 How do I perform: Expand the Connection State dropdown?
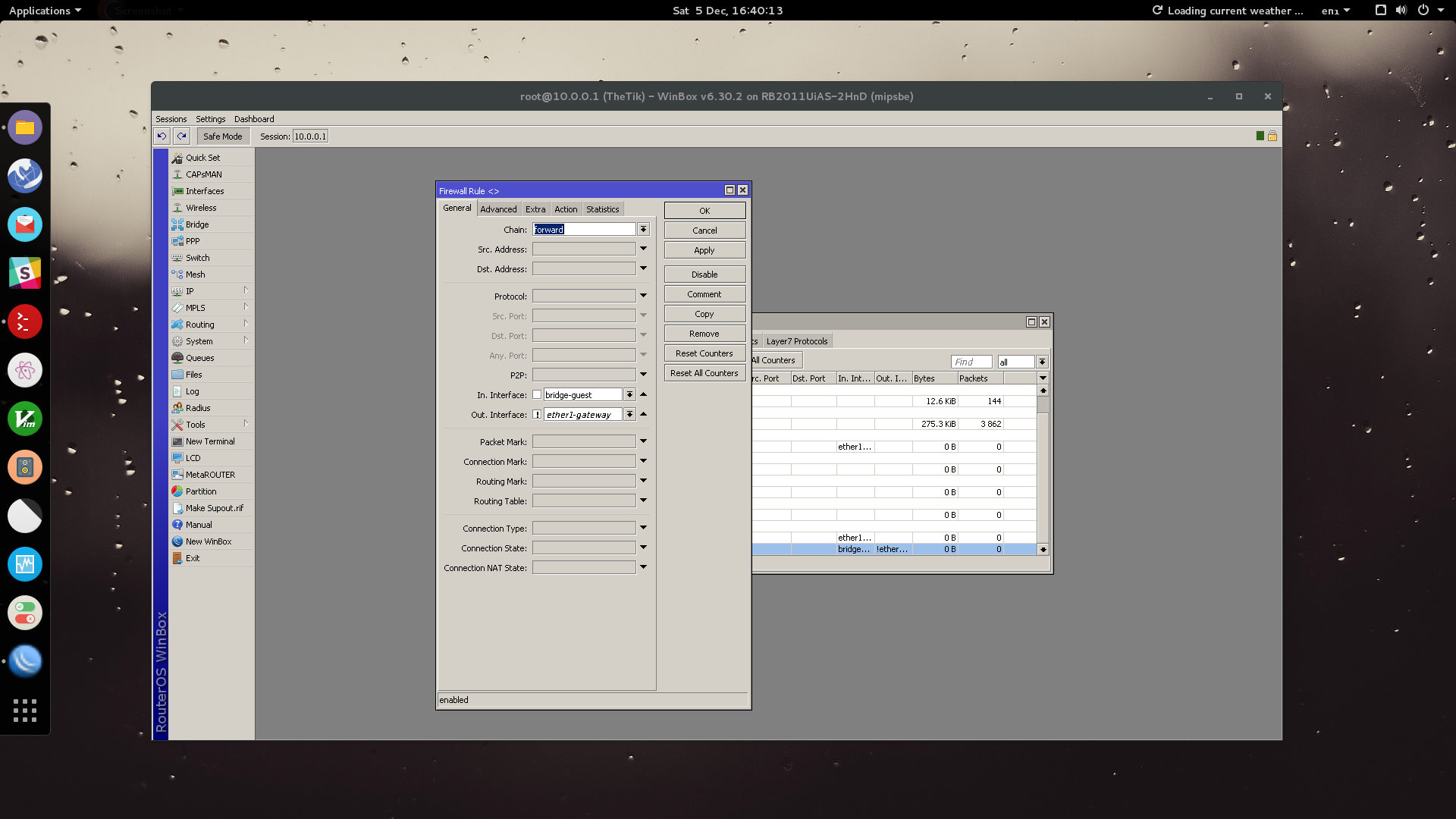(x=645, y=548)
